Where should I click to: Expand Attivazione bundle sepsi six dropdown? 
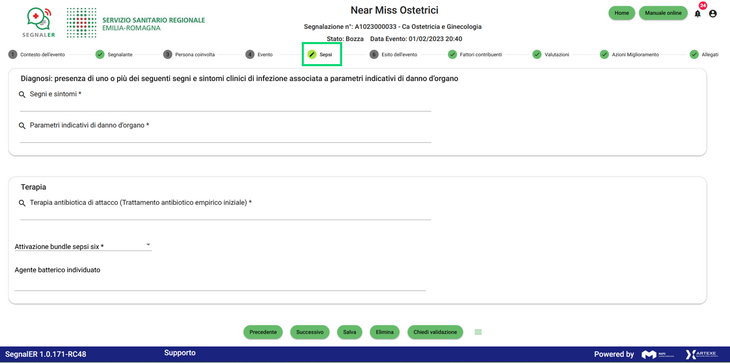pos(83,246)
